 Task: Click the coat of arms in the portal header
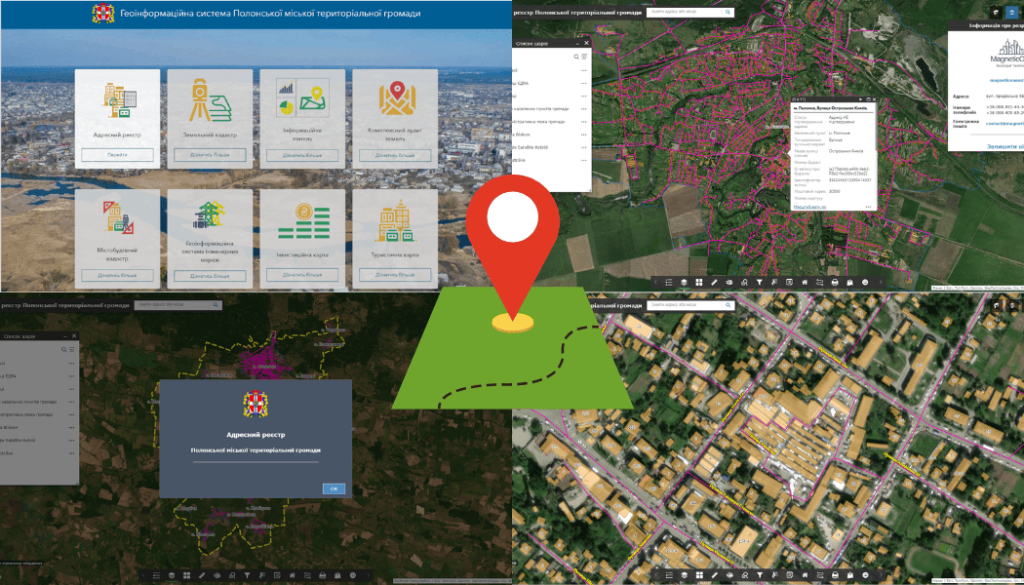(103, 14)
